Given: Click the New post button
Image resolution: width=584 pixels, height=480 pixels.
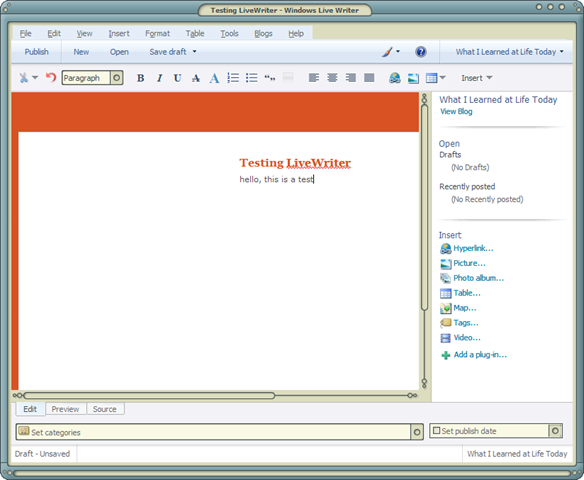Looking at the screenshot, I should pos(81,52).
